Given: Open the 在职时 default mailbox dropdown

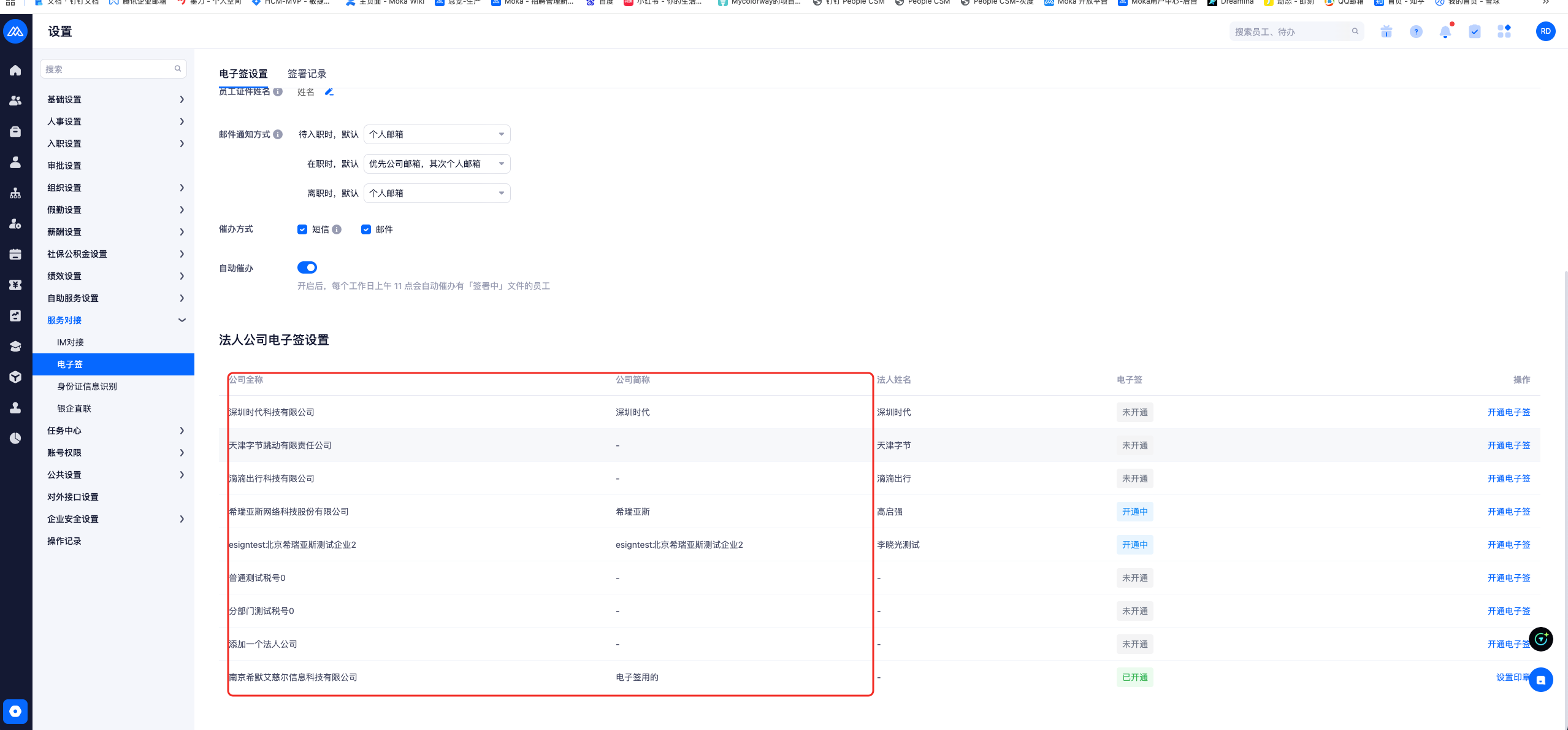Looking at the screenshot, I should [x=437, y=164].
